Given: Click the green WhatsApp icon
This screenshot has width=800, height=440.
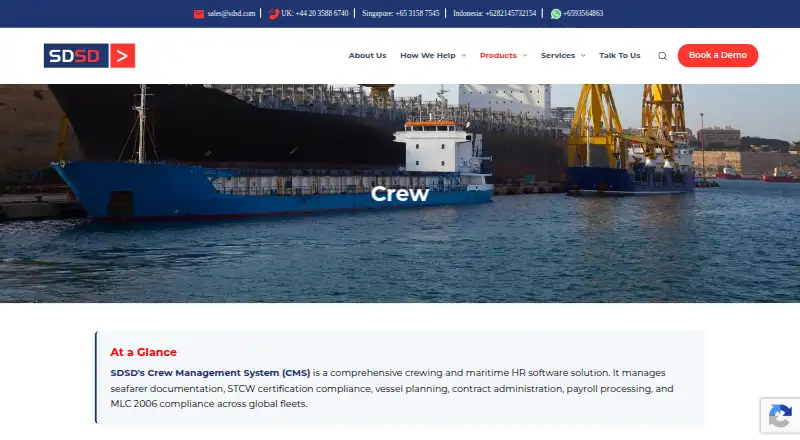Looking at the screenshot, I should pos(556,14).
